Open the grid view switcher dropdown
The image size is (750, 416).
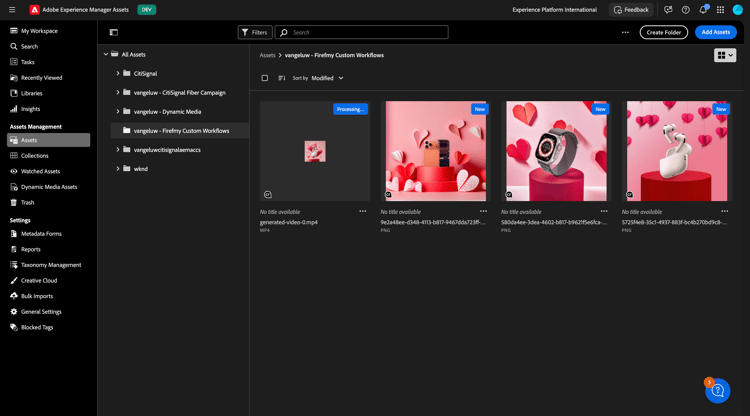coord(725,55)
